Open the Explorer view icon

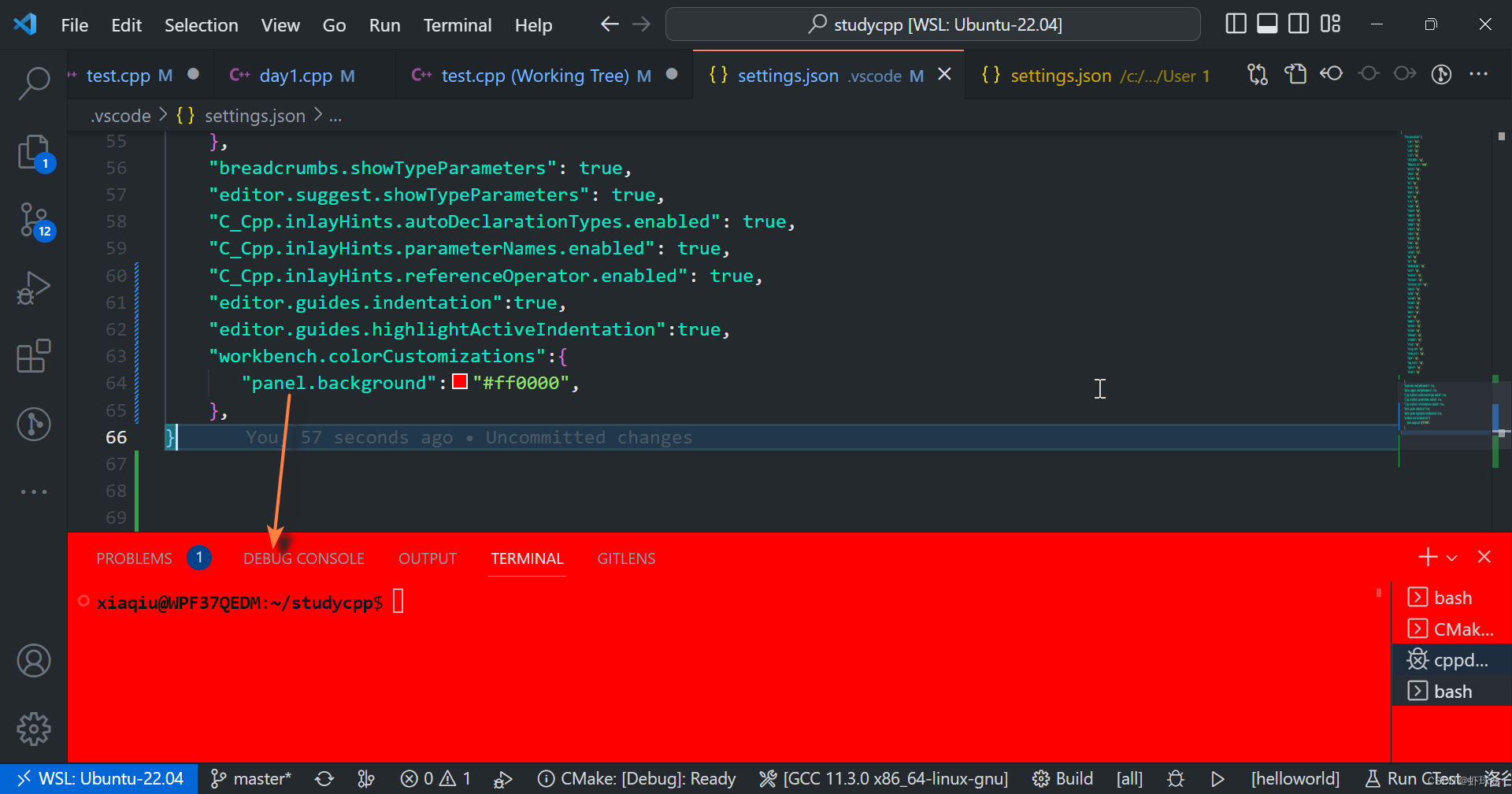(x=34, y=152)
